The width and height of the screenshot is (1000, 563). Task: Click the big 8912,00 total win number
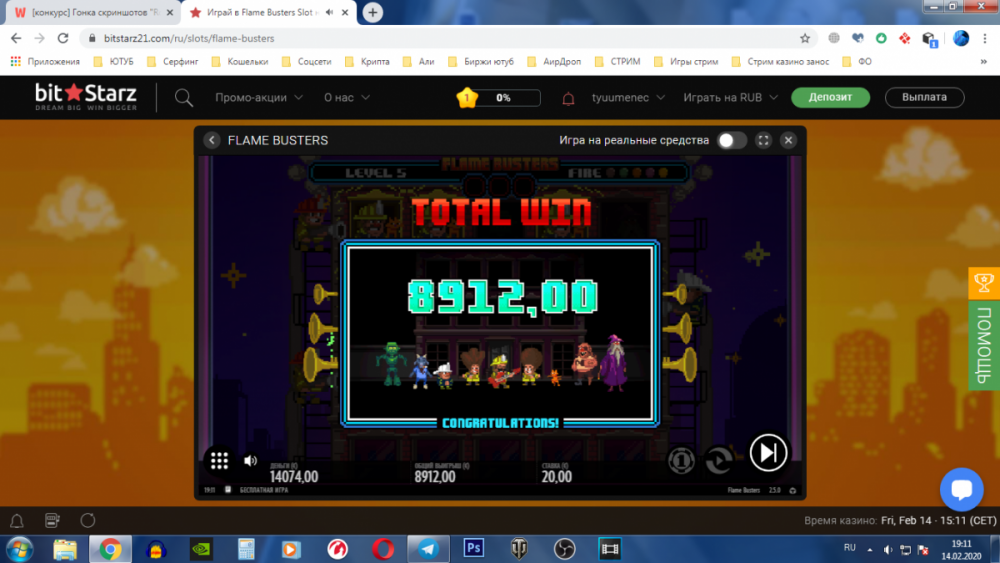[x=503, y=297]
